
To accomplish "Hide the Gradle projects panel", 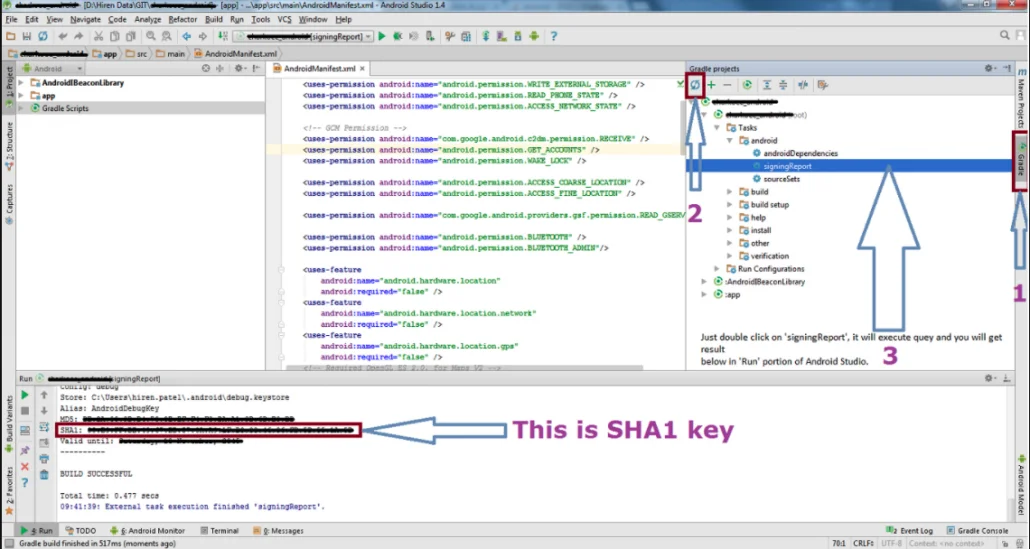I will 1007,68.
